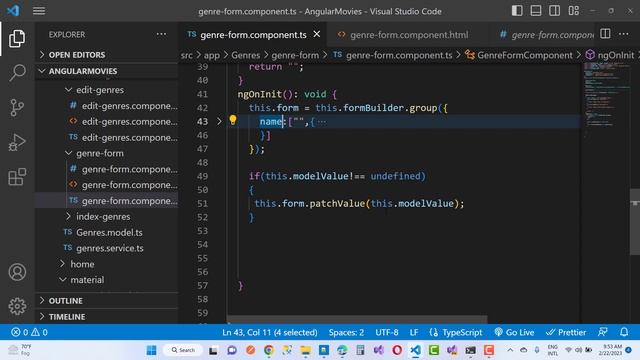Open the Accounts menu icon

point(17,272)
